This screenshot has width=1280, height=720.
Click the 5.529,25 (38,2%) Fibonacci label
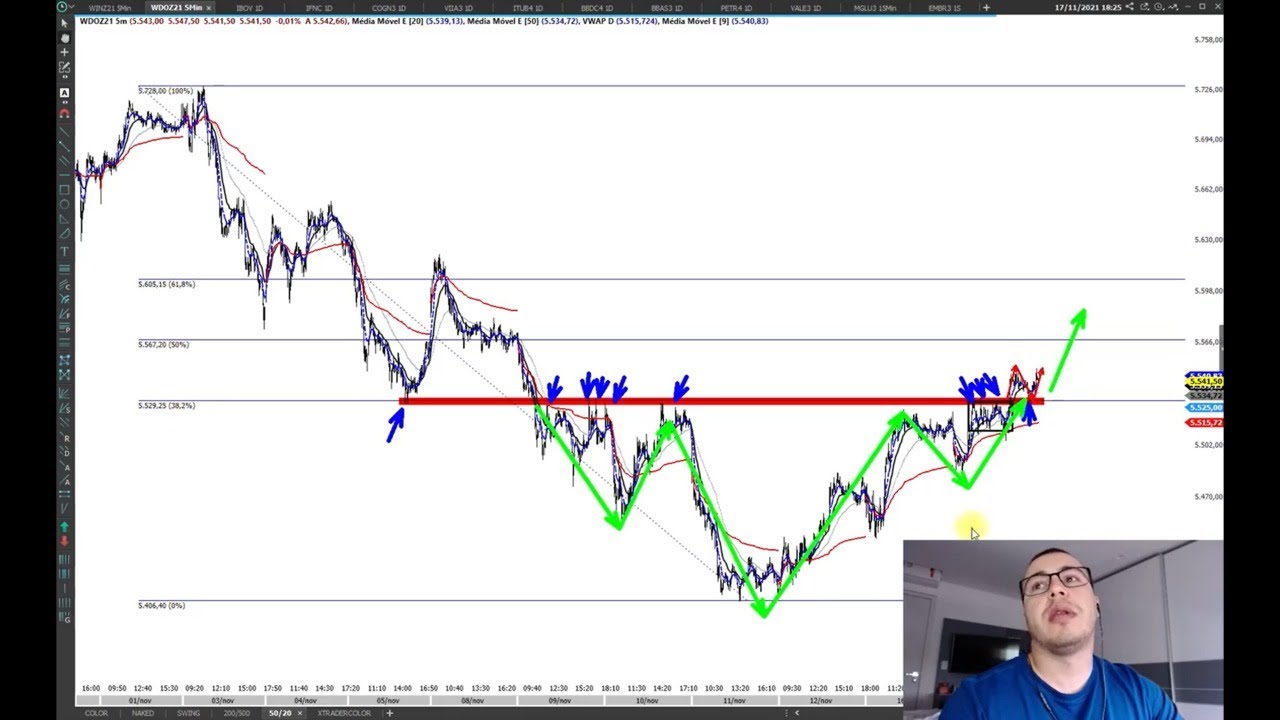(x=166, y=405)
